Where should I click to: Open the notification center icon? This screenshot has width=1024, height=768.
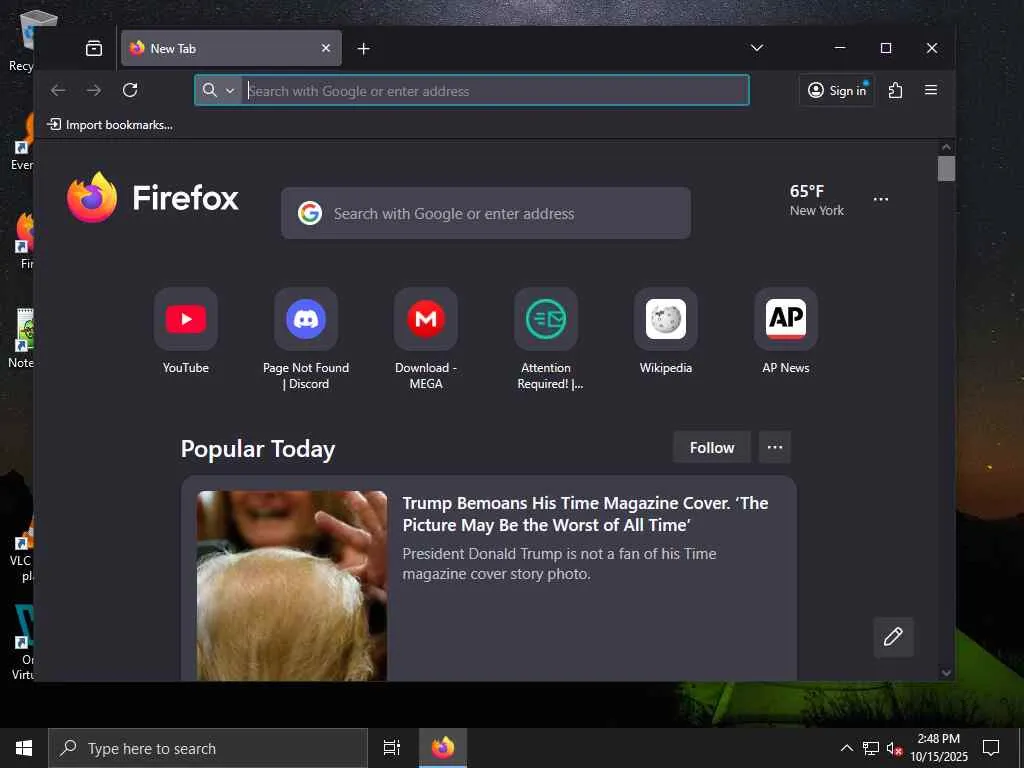[991, 748]
